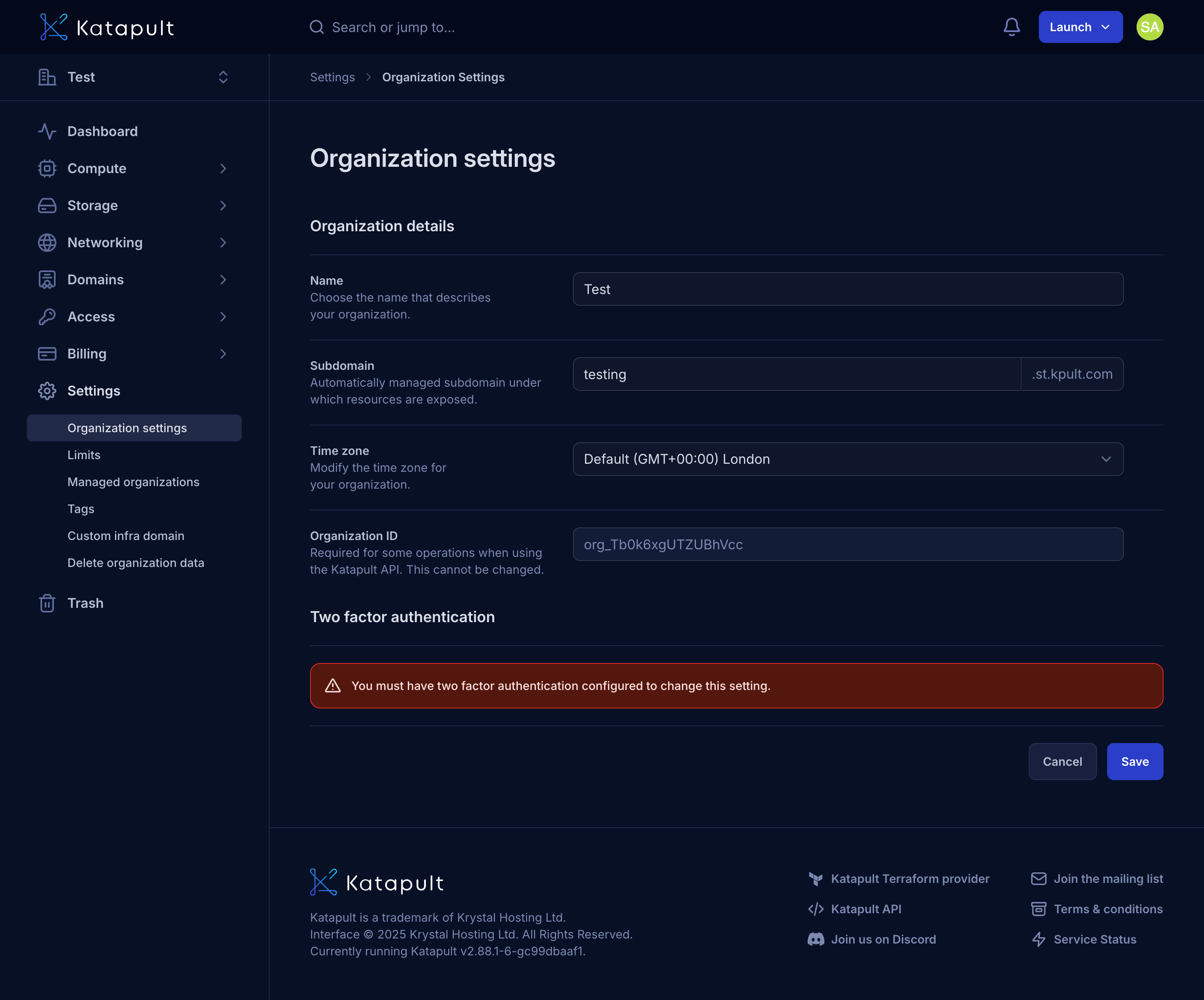Open the Tags settings page
Viewport: 1204px width, 1000px height.
point(81,508)
